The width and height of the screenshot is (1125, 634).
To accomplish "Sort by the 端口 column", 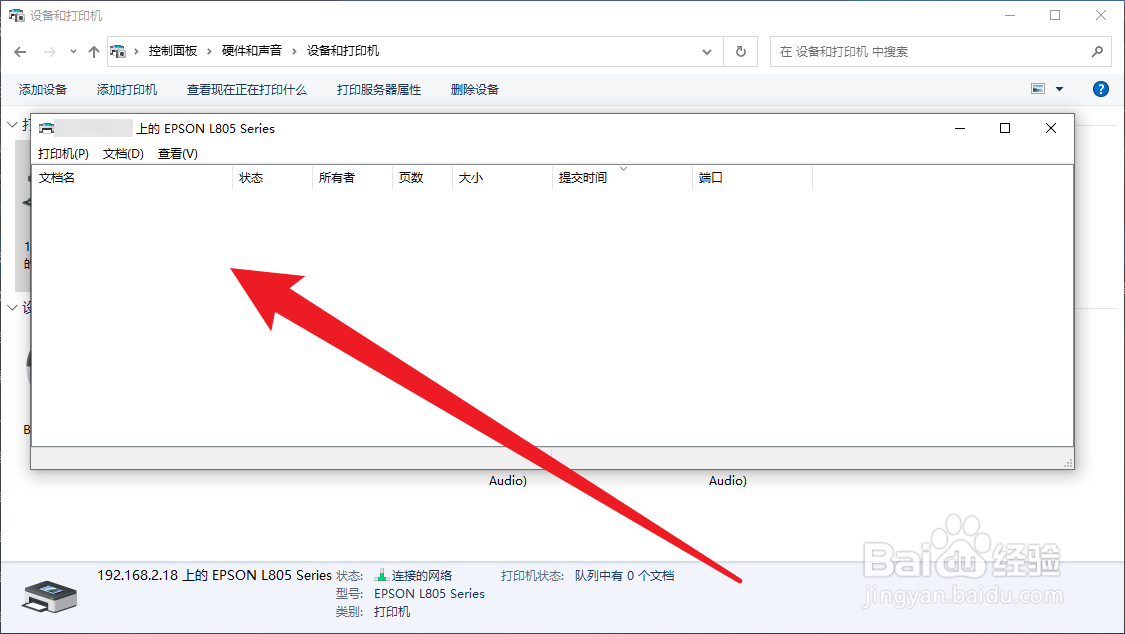I will (x=753, y=178).
